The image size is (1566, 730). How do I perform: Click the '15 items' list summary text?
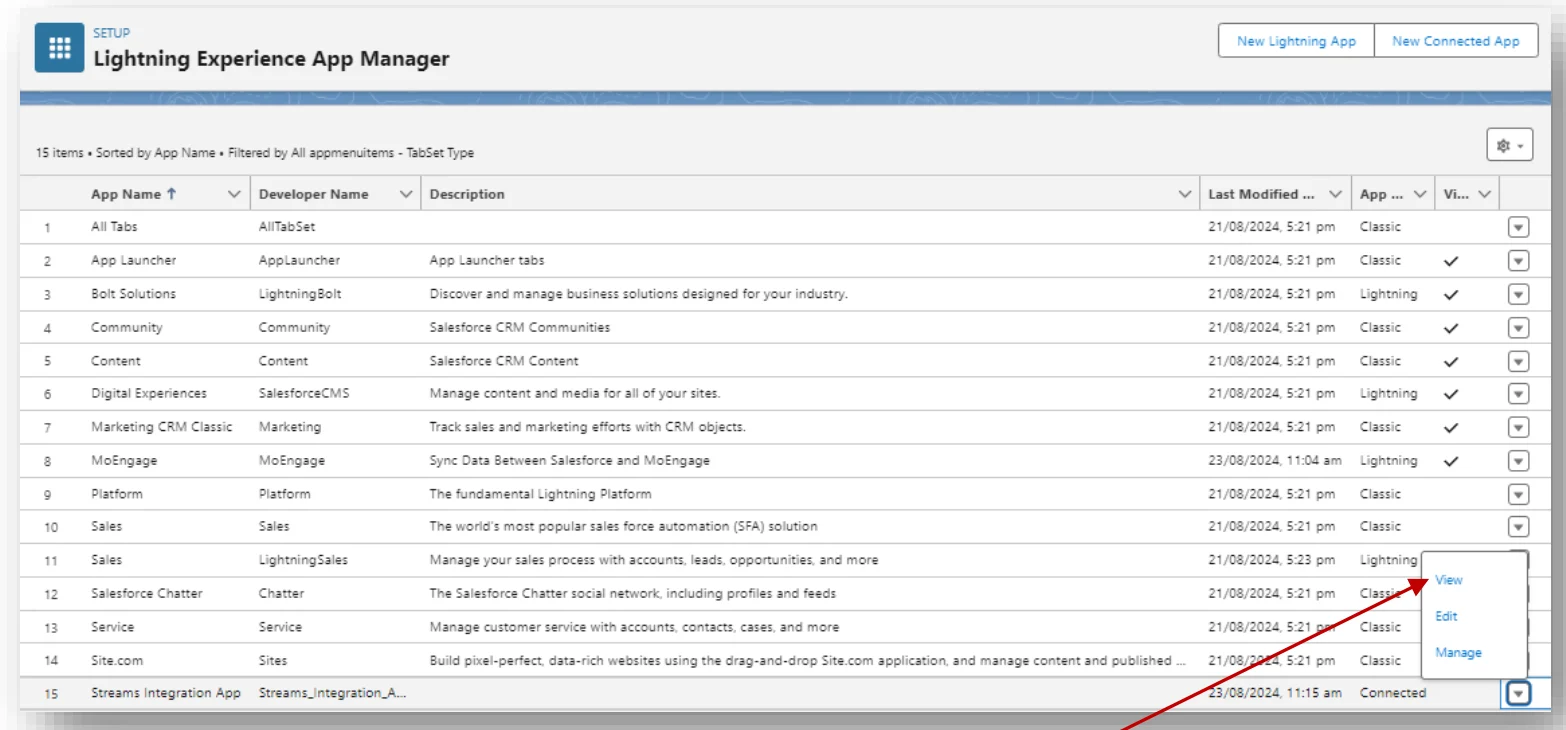pos(60,153)
